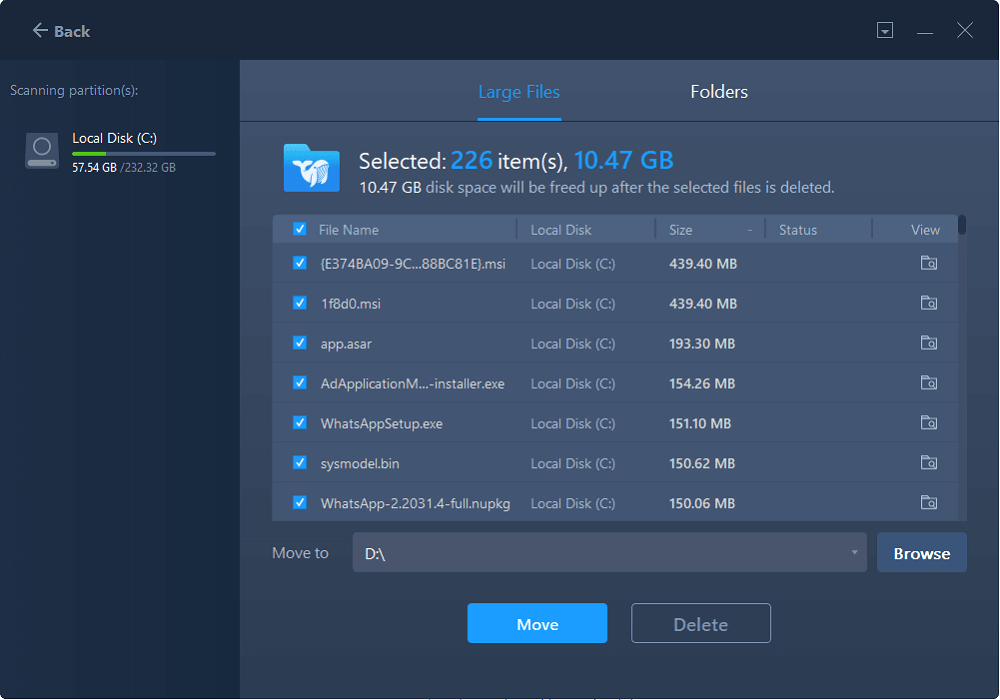
Task: Click the View folder icon for WhatsAppSetup.exe
Action: tap(929, 423)
